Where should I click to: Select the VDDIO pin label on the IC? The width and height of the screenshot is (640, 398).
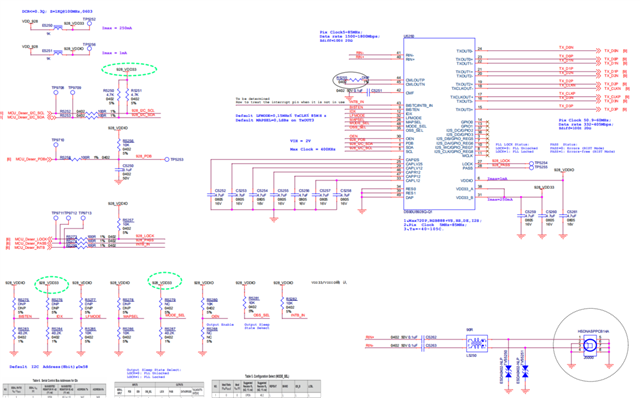tap(467, 180)
